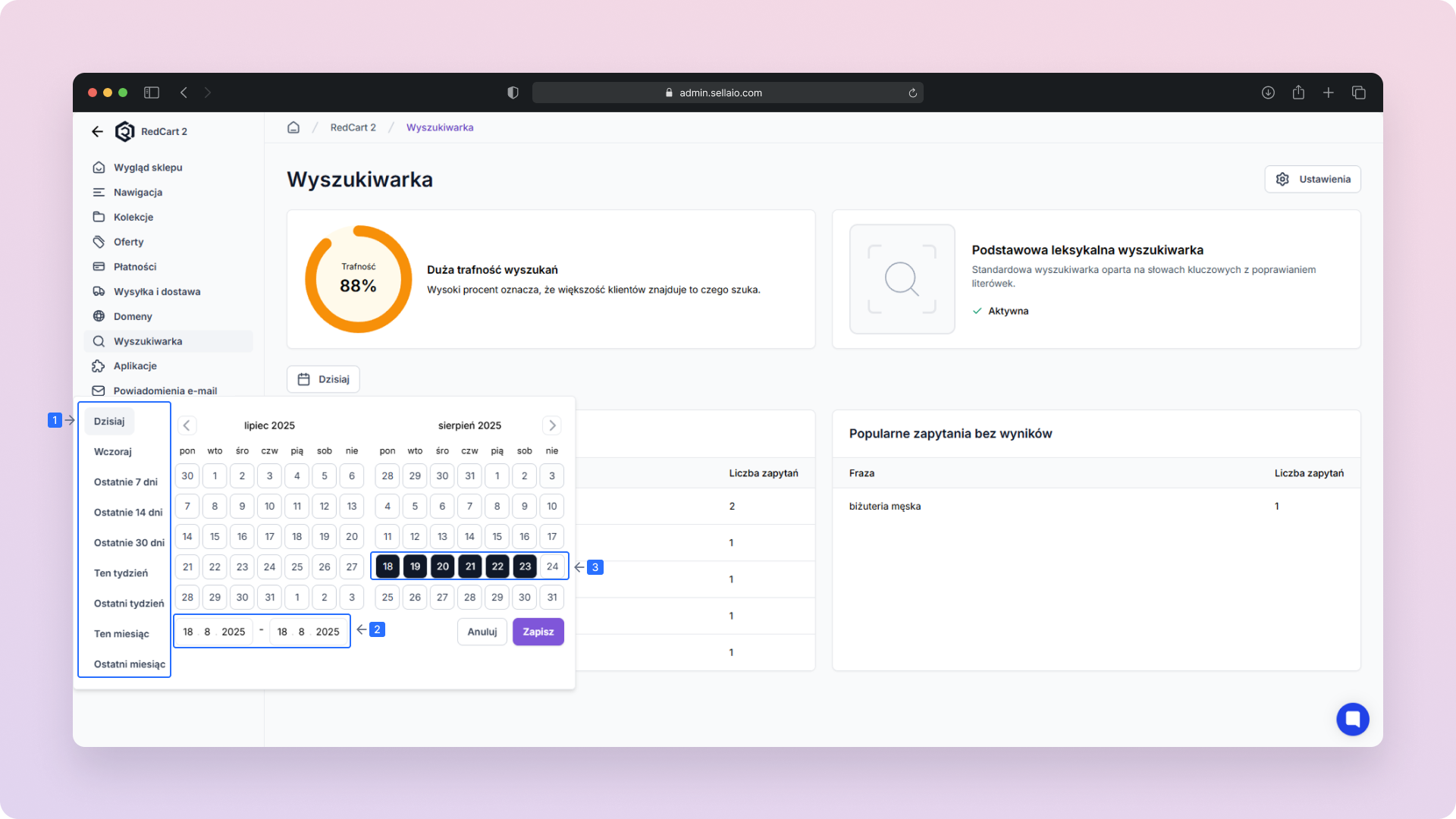This screenshot has width=1456, height=819.
Task: Click the Anuluj button
Action: click(x=482, y=632)
